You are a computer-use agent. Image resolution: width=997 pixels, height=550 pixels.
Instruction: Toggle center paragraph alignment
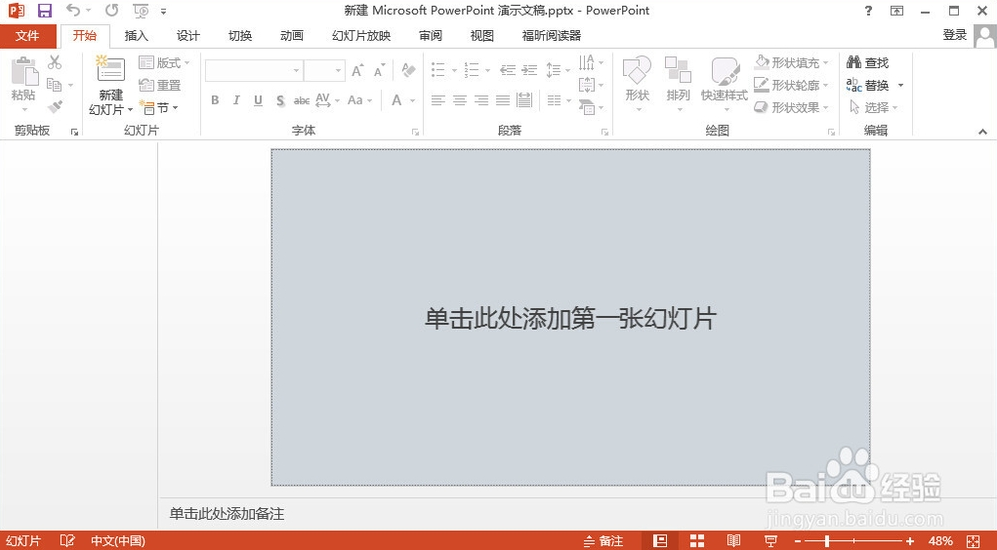pyautogui.click(x=460, y=100)
